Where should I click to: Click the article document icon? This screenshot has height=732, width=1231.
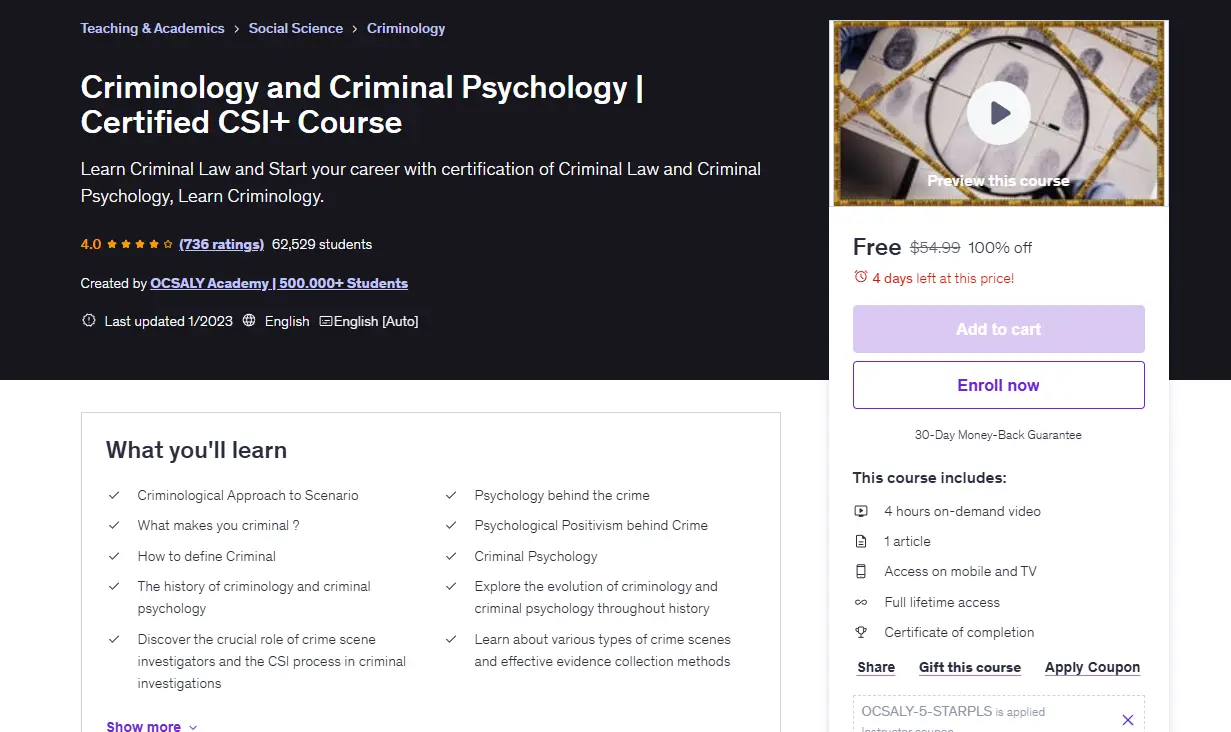click(x=860, y=541)
